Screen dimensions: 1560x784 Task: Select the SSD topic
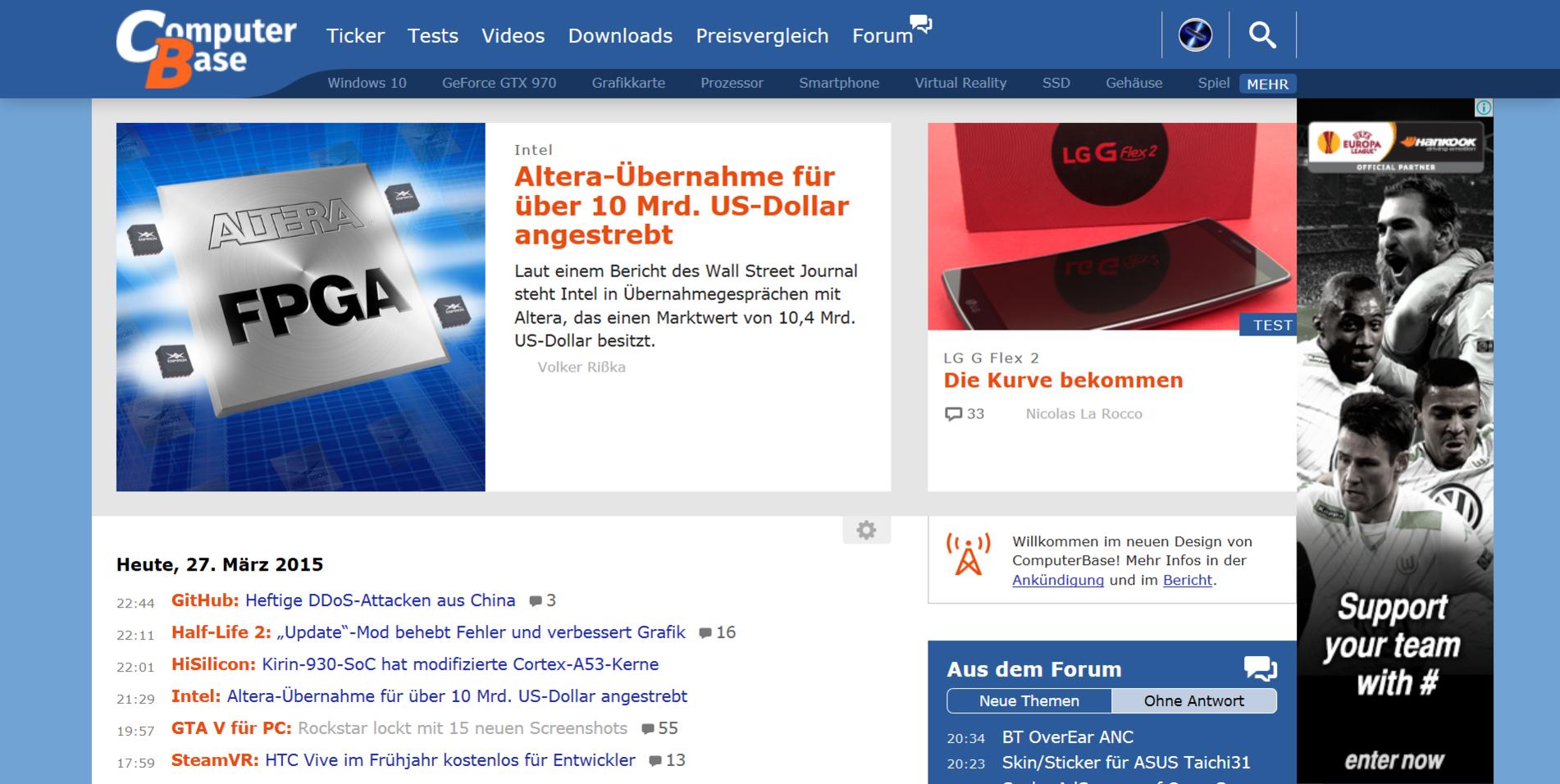[x=1056, y=83]
